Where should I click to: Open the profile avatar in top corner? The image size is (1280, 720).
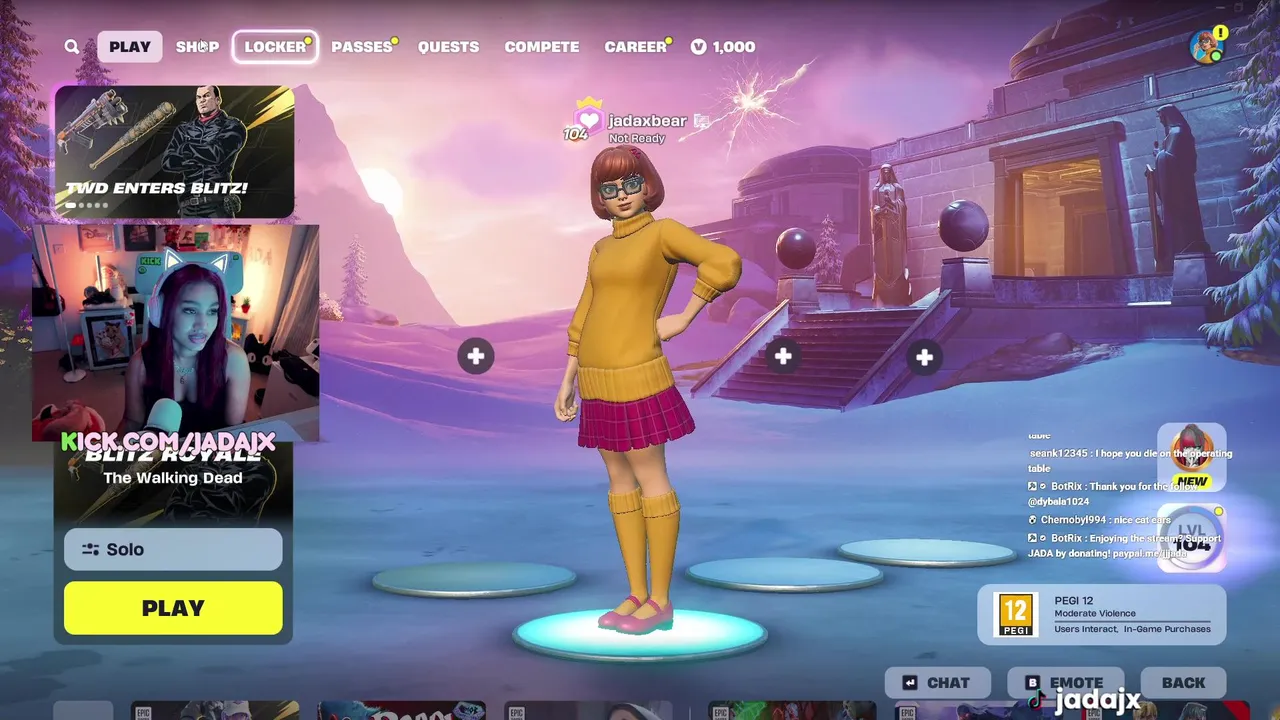1208,46
